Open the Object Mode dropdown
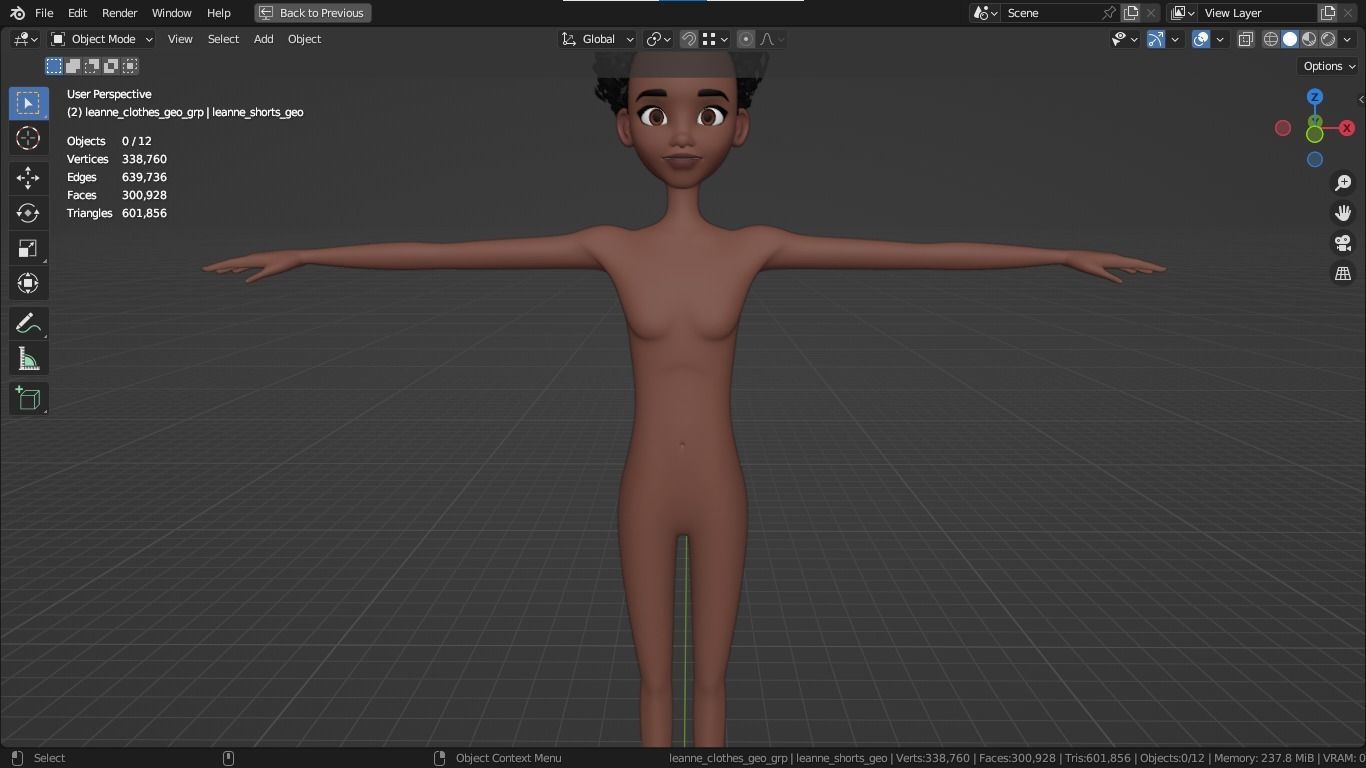The height and width of the screenshot is (768, 1366). [102, 39]
